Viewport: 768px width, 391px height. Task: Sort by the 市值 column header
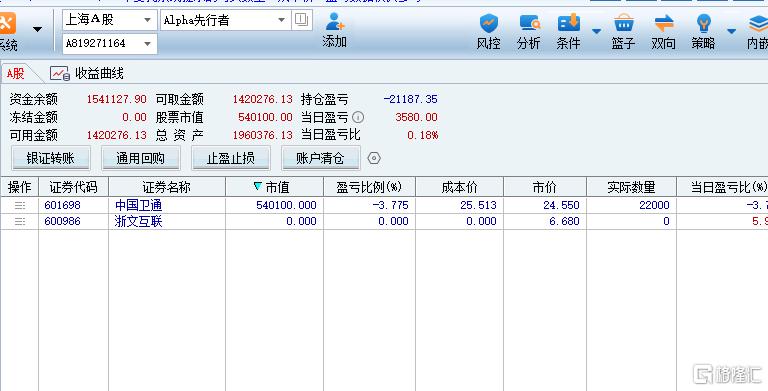click(274, 187)
